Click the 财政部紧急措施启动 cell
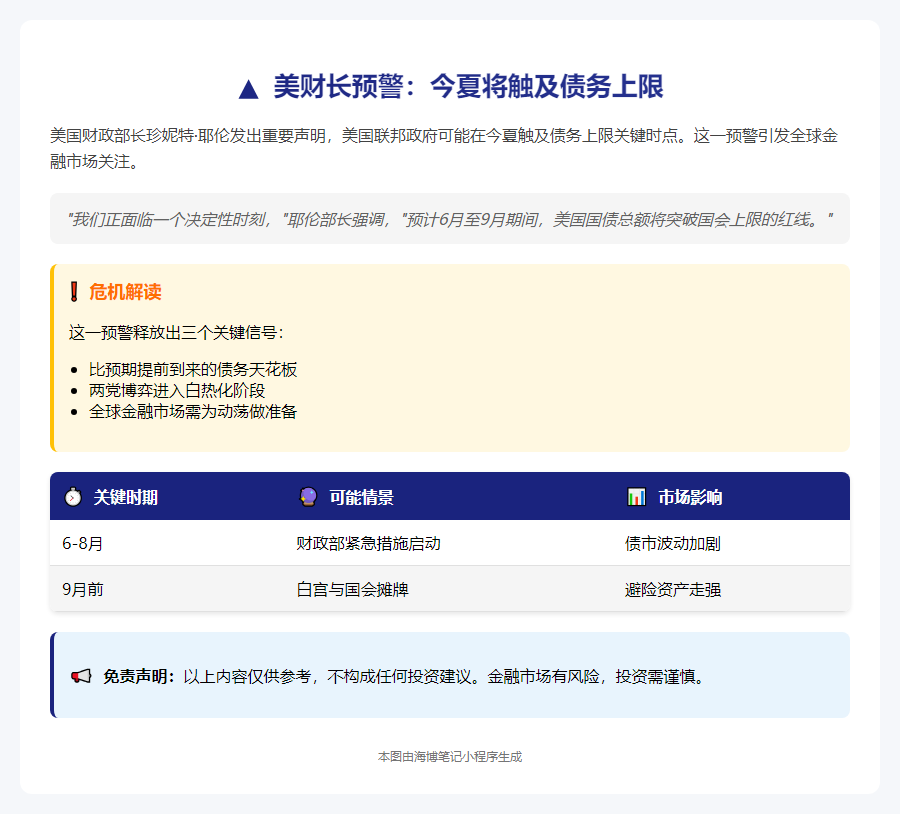Image resolution: width=900 pixels, height=814 pixels. (368, 544)
